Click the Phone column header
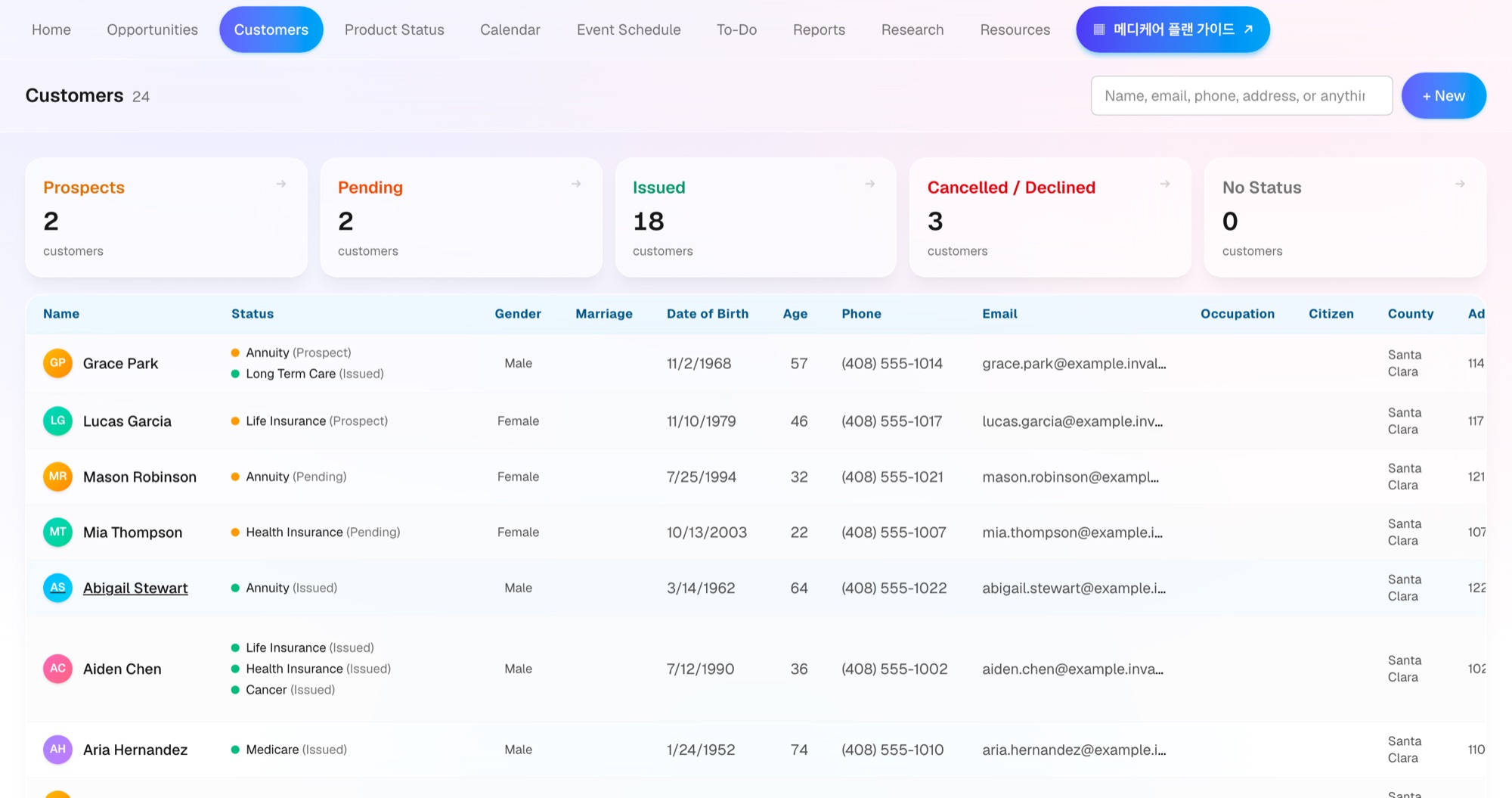 coord(861,314)
